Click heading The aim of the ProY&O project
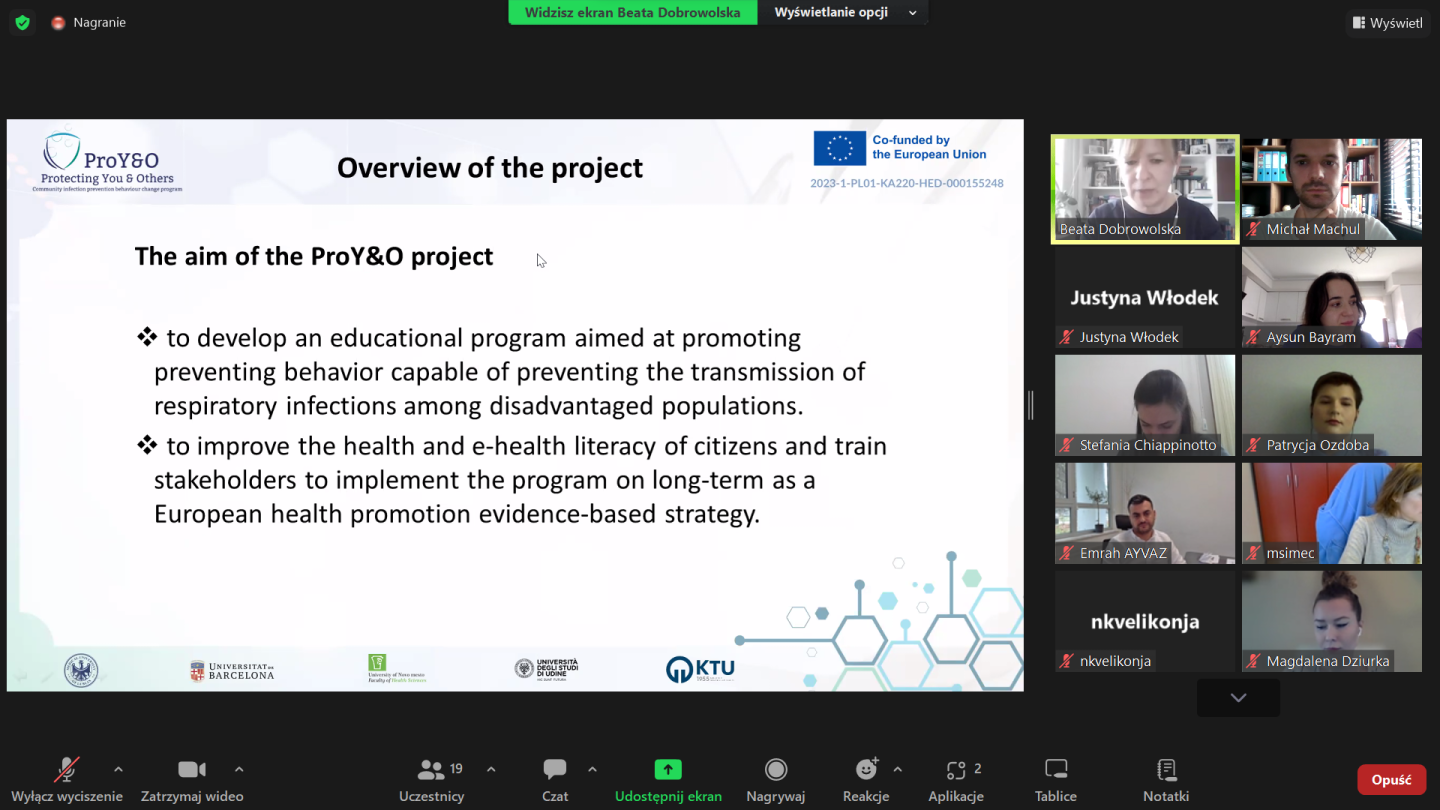 point(314,257)
